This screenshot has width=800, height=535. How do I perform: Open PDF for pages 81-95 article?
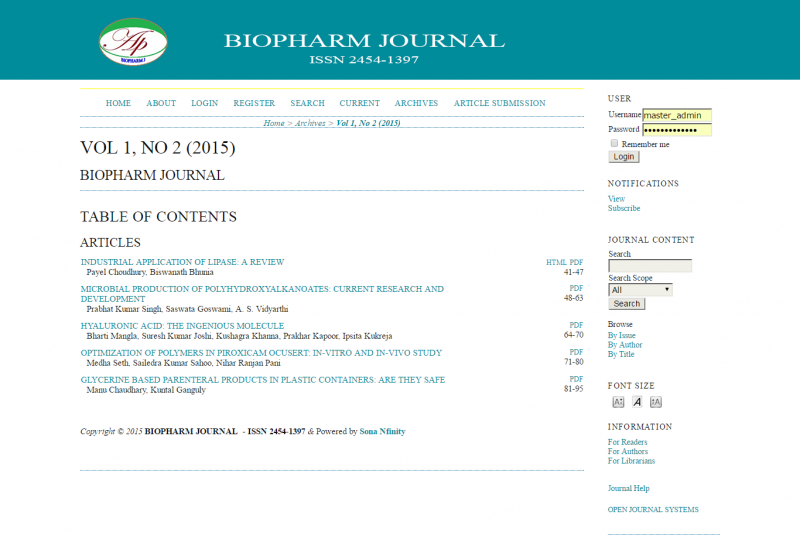576,379
